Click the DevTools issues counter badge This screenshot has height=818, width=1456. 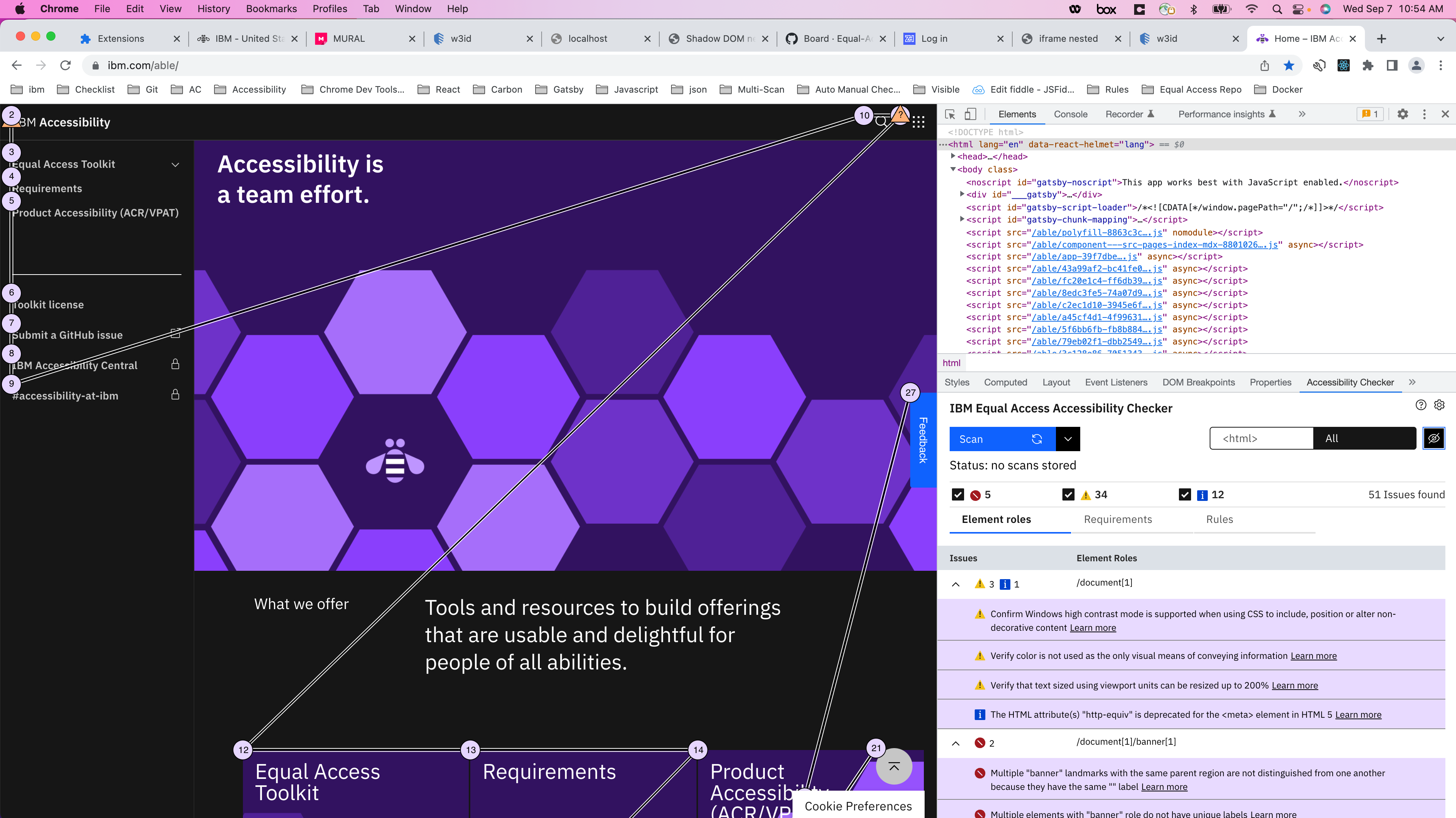pos(1370,114)
